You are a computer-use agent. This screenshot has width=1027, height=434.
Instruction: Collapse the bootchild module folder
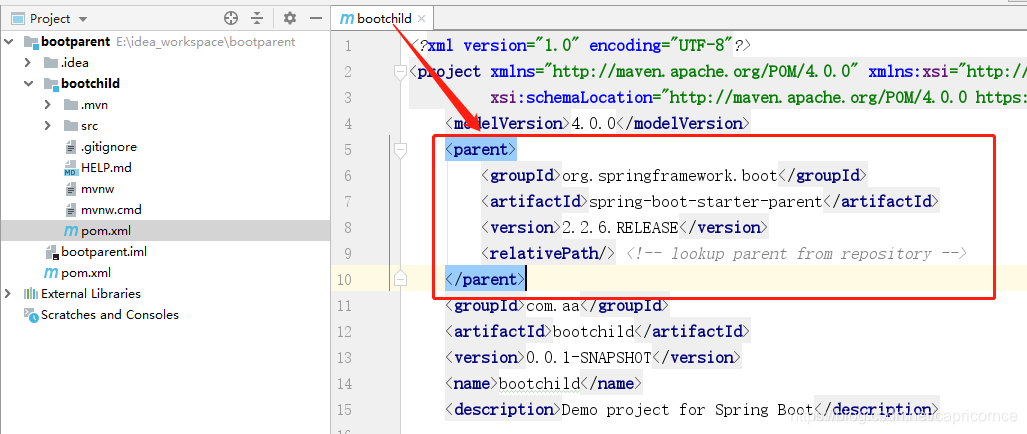(28, 84)
